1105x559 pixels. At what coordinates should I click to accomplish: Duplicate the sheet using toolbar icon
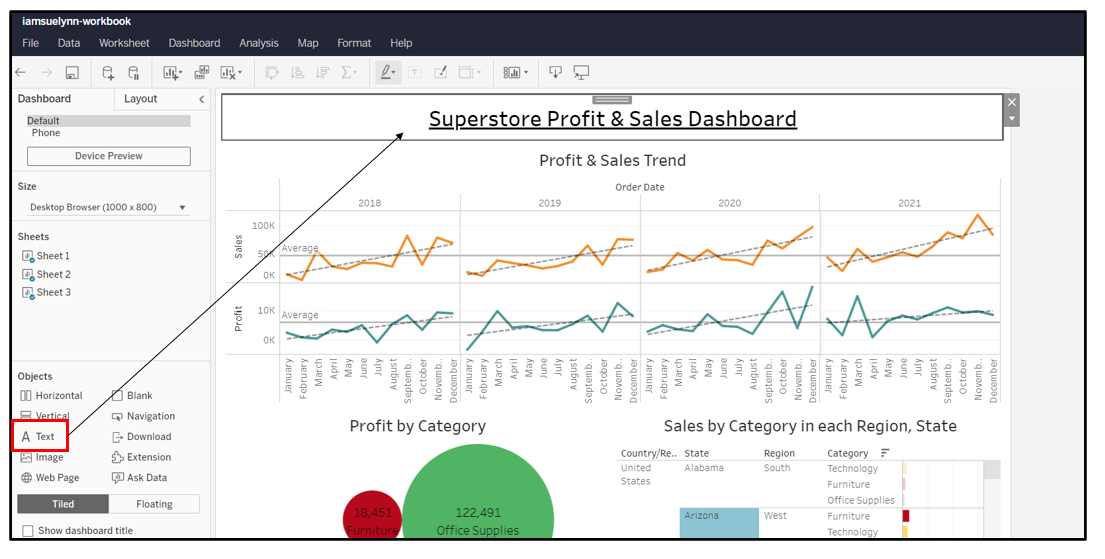tap(202, 72)
